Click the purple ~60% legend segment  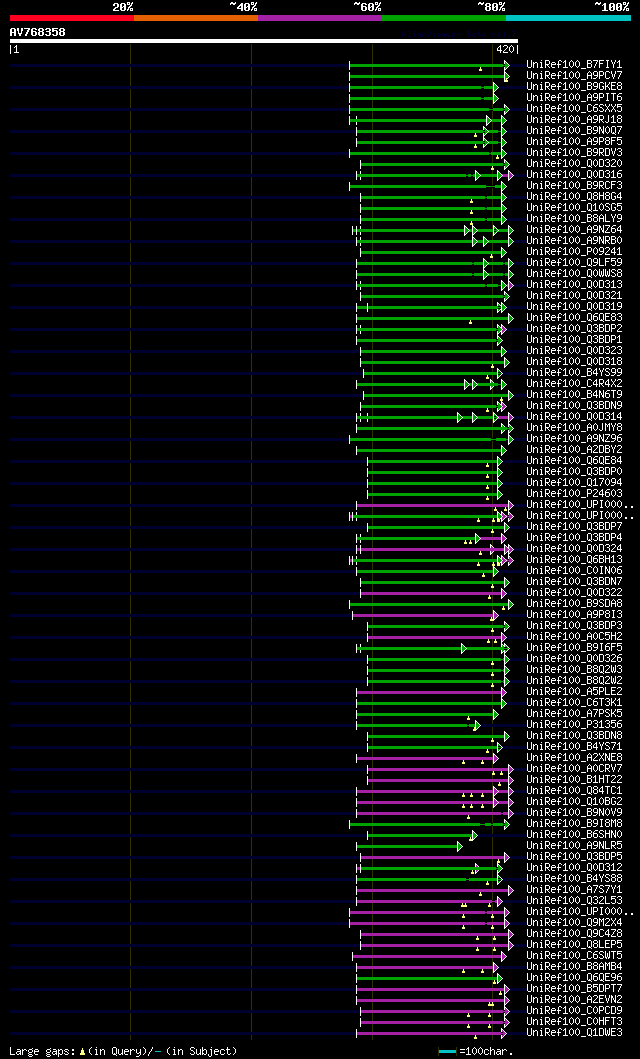tap(320, 18)
